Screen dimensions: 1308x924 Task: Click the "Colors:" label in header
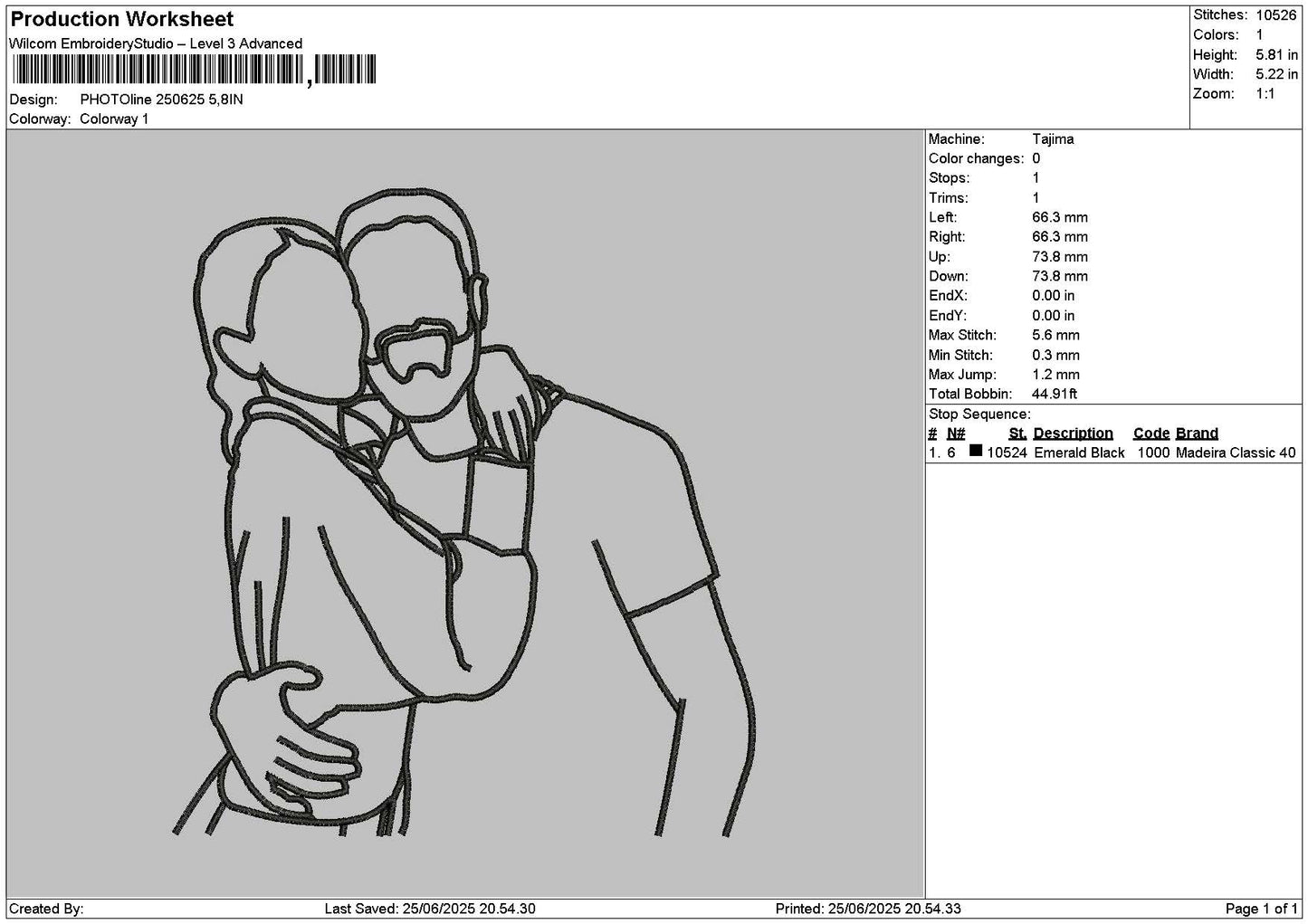(x=1216, y=35)
